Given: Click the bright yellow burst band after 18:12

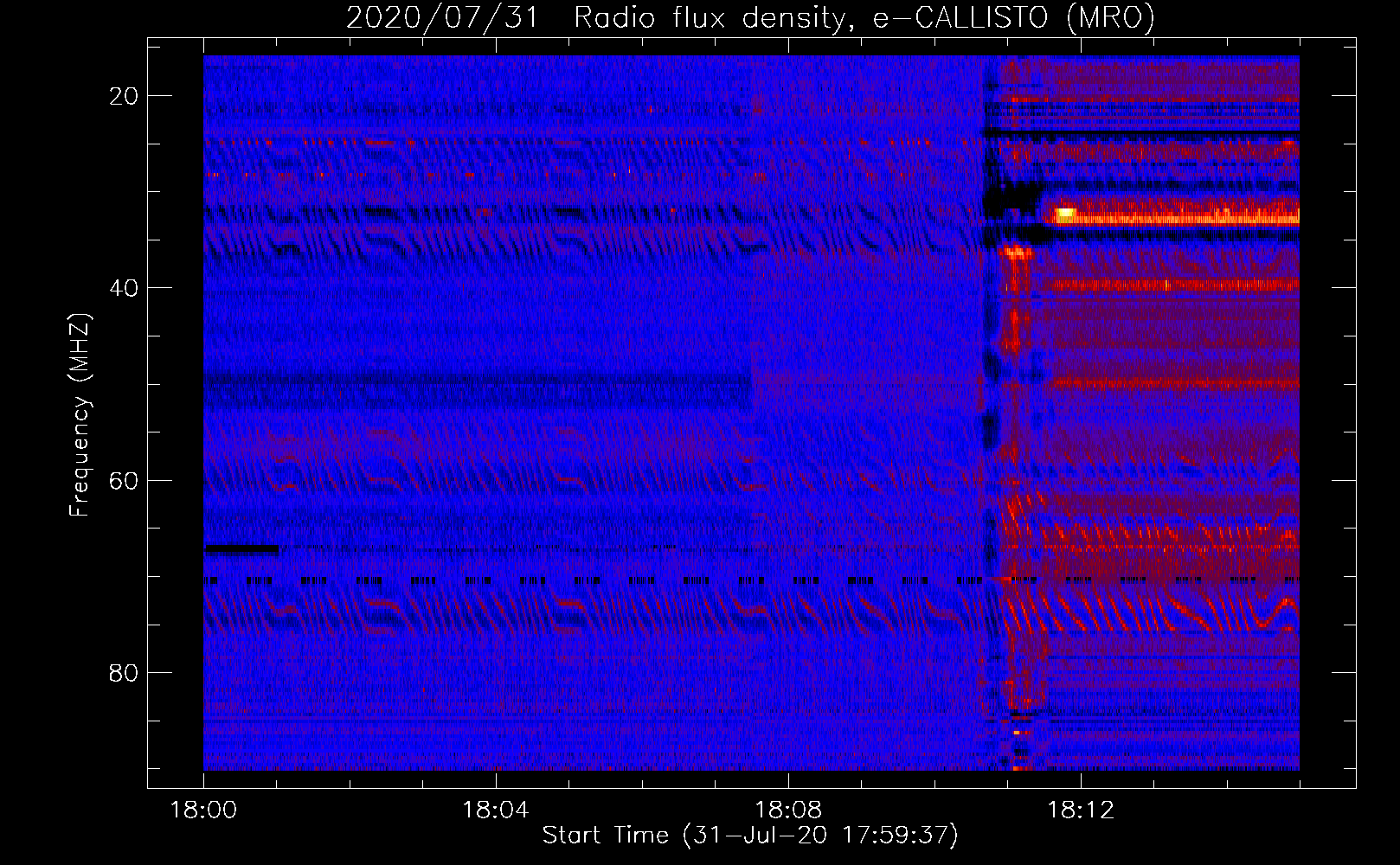Looking at the screenshot, I should (1172, 215).
